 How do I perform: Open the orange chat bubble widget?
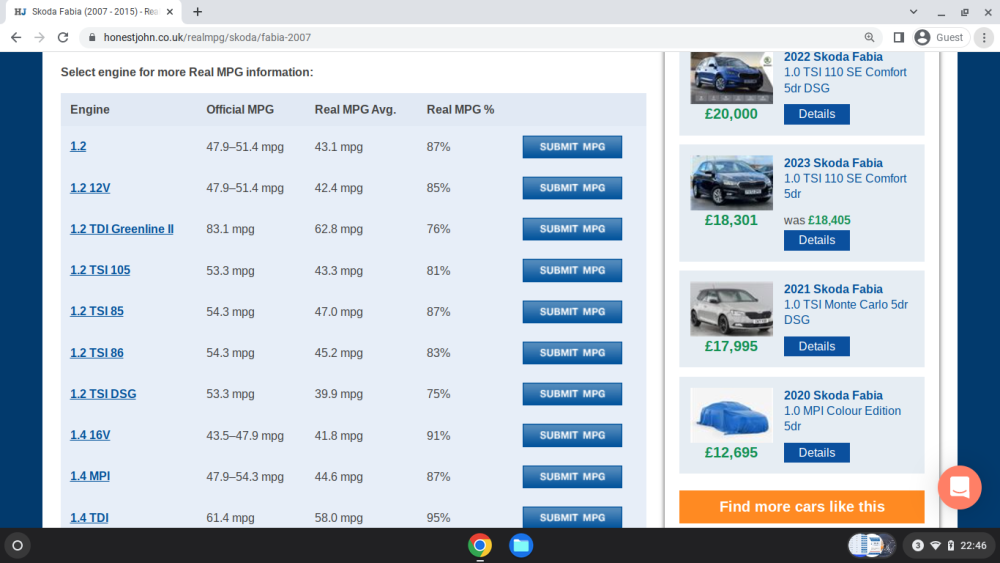coord(959,488)
